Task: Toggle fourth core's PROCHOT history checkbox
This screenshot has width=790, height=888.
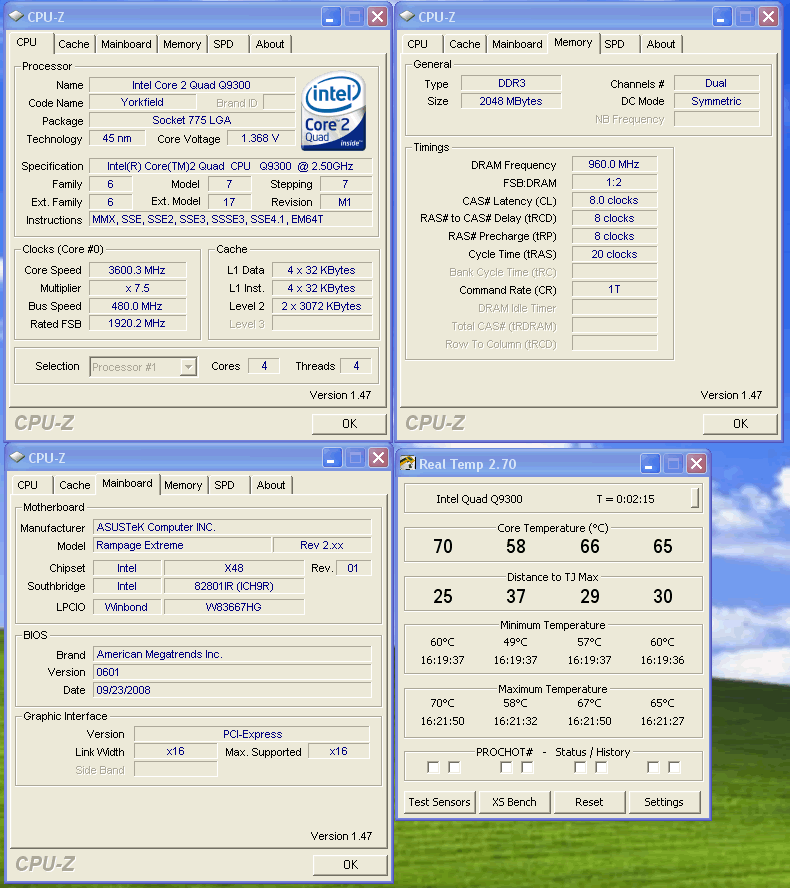Action: 674,767
